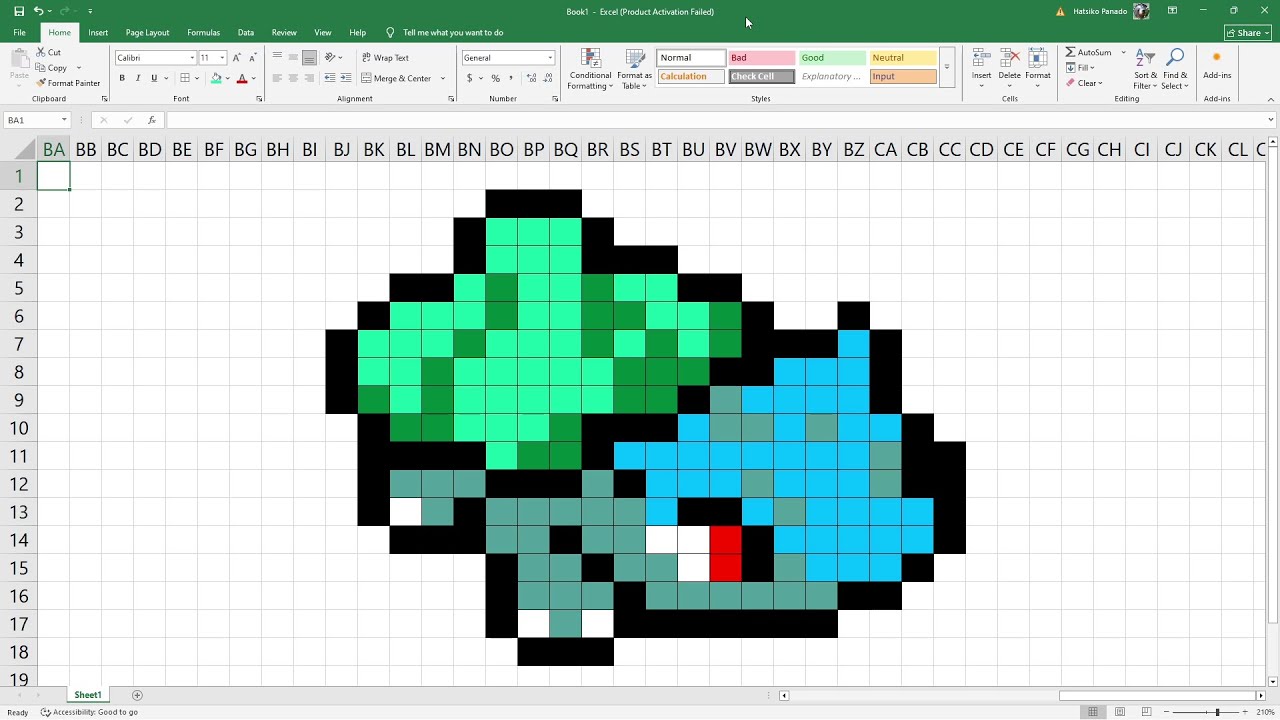This screenshot has width=1280, height=720.
Task: Open the File tab
Action: click(x=19, y=33)
